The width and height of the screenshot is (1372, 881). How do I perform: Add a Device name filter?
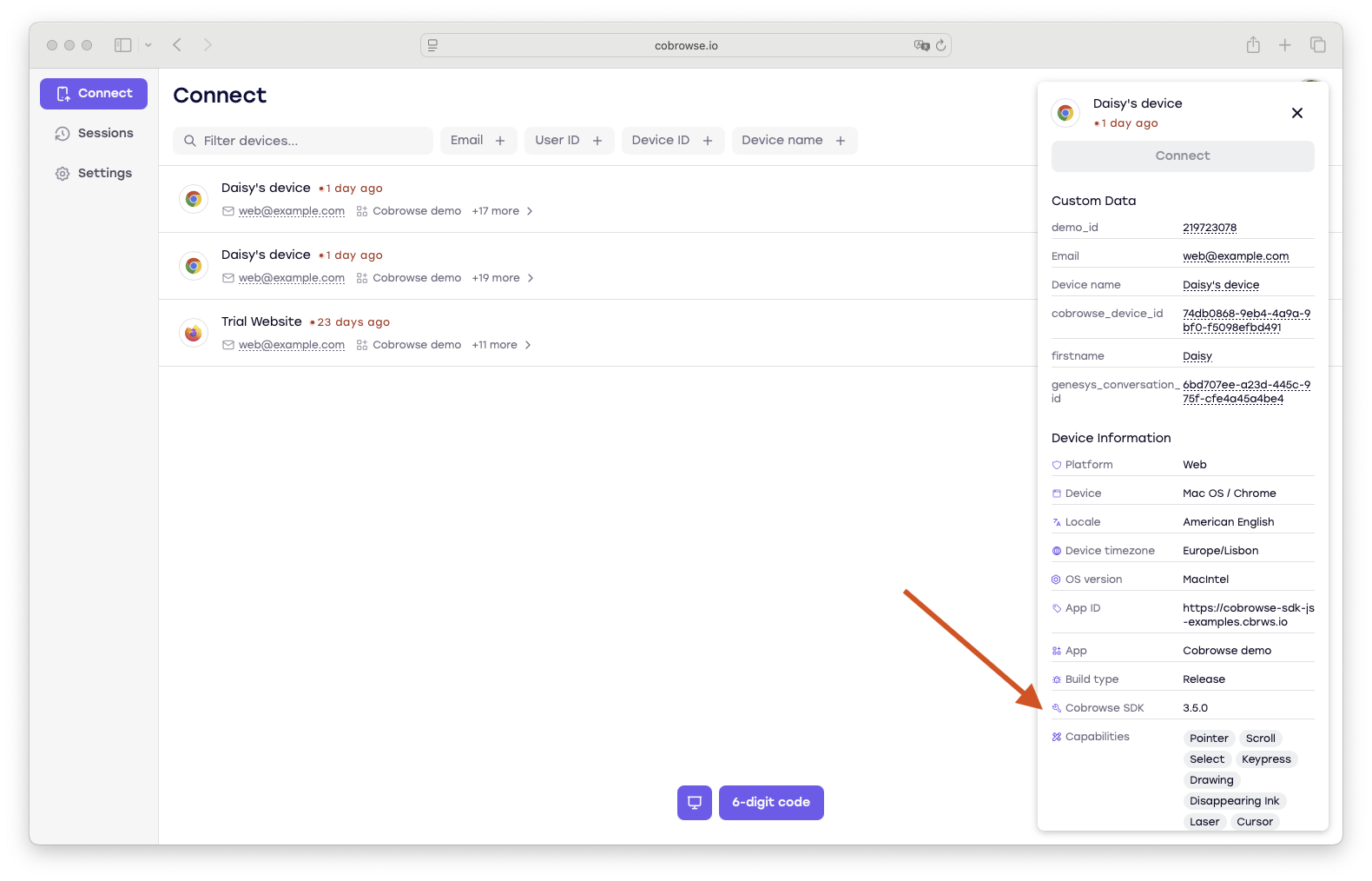tap(795, 141)
